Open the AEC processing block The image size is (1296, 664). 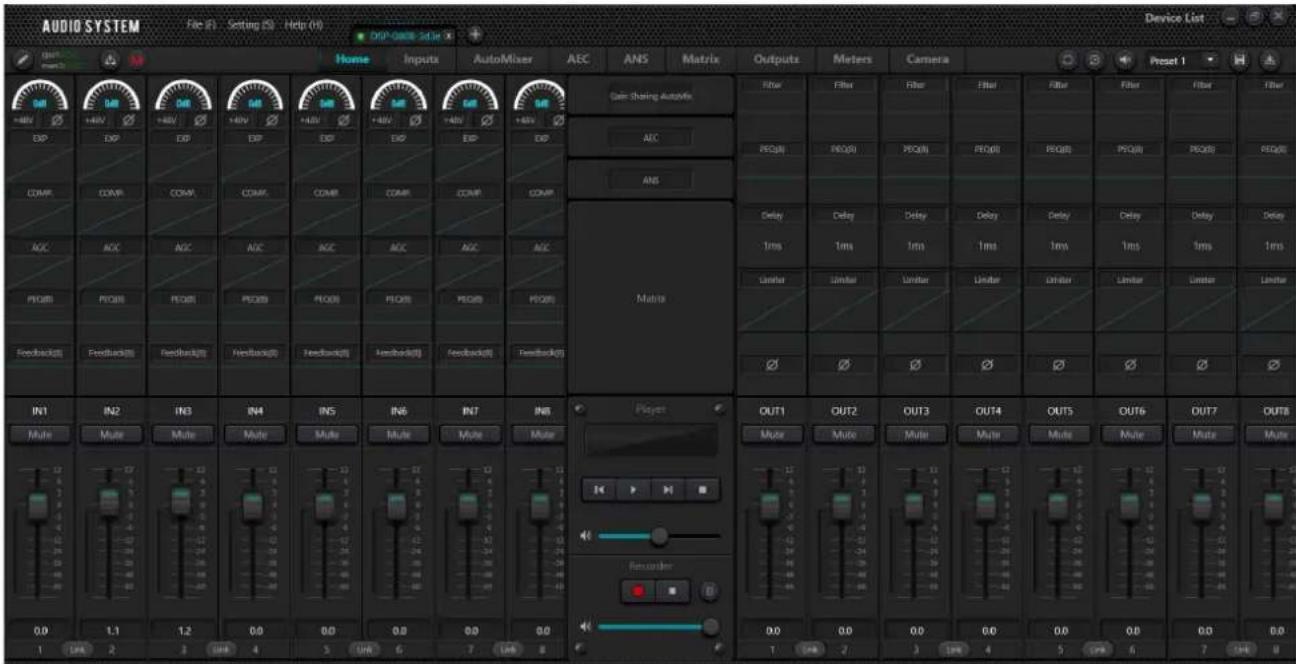click(651, 140)
